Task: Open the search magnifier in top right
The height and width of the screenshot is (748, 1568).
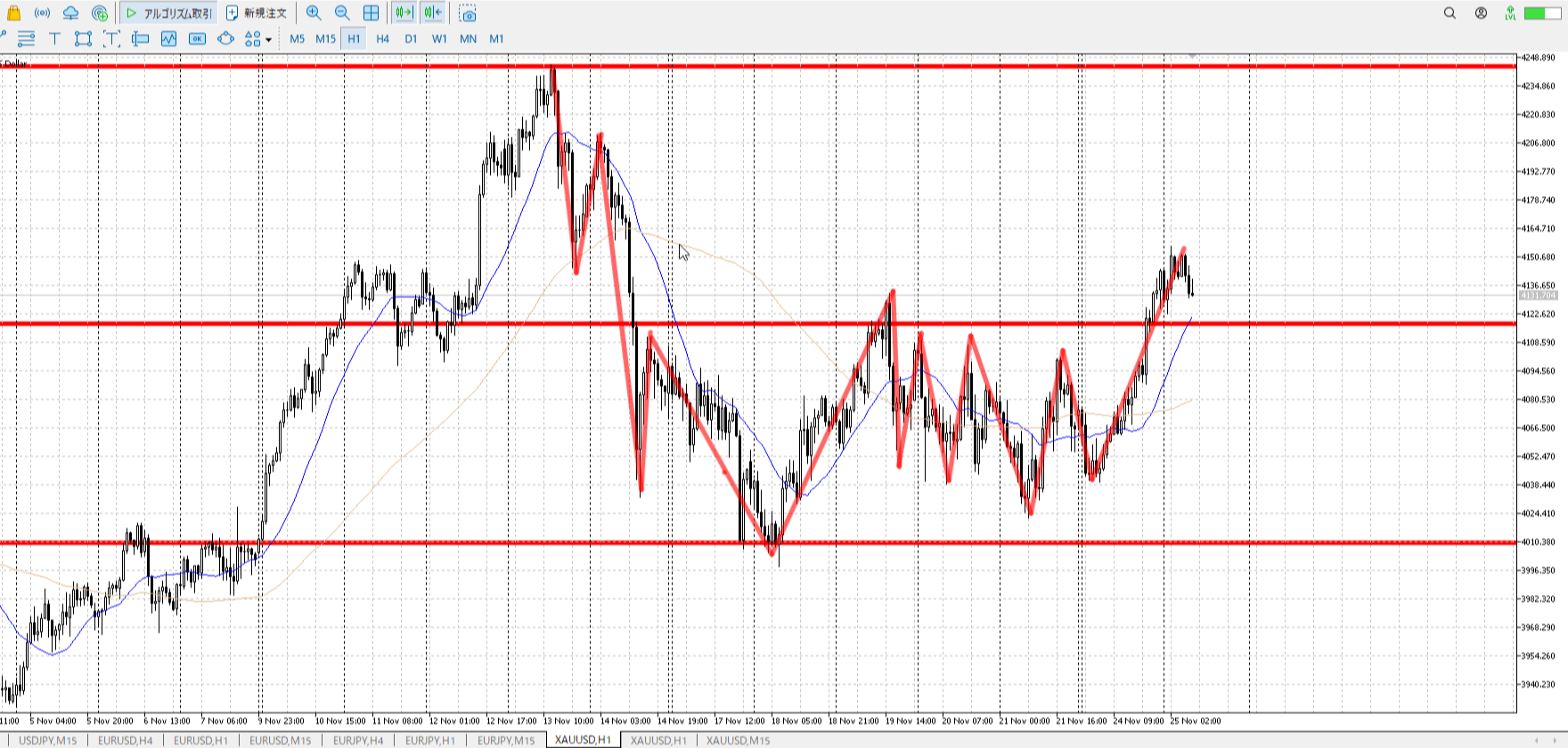Action: pos(1450,13)
